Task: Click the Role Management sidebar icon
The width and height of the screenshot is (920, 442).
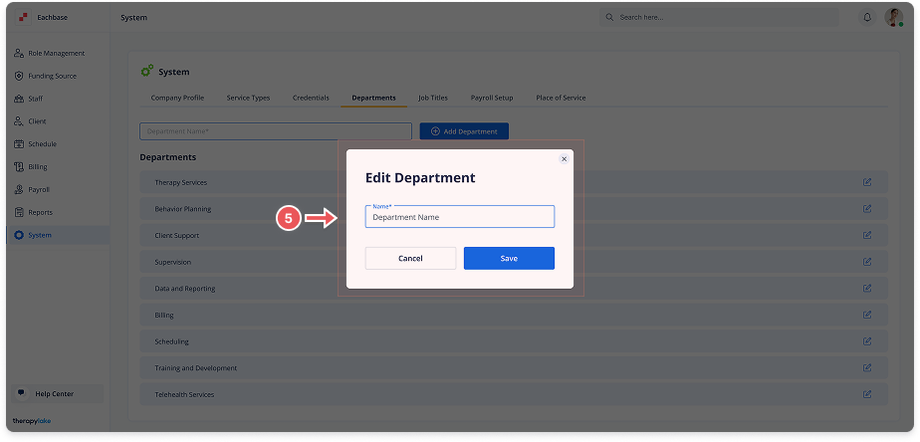Action: tap(19, 53)
